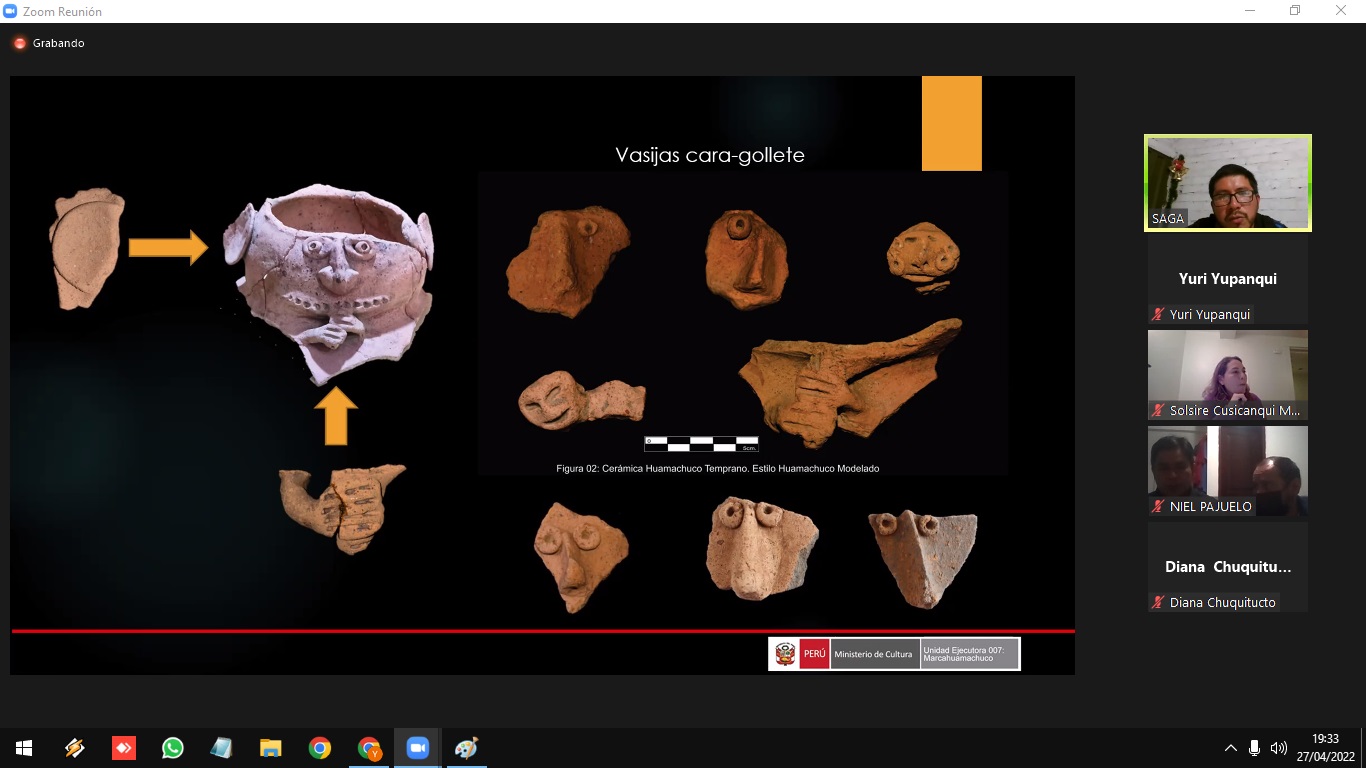Click the 'Figura 02' caption text
The image size is (1366, 768).
[718, 468]
